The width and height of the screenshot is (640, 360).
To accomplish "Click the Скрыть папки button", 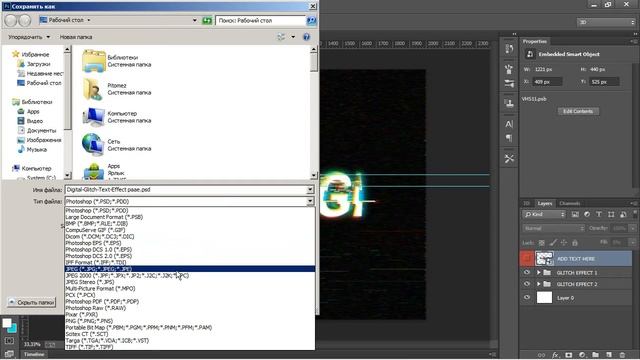I will 31,302.
